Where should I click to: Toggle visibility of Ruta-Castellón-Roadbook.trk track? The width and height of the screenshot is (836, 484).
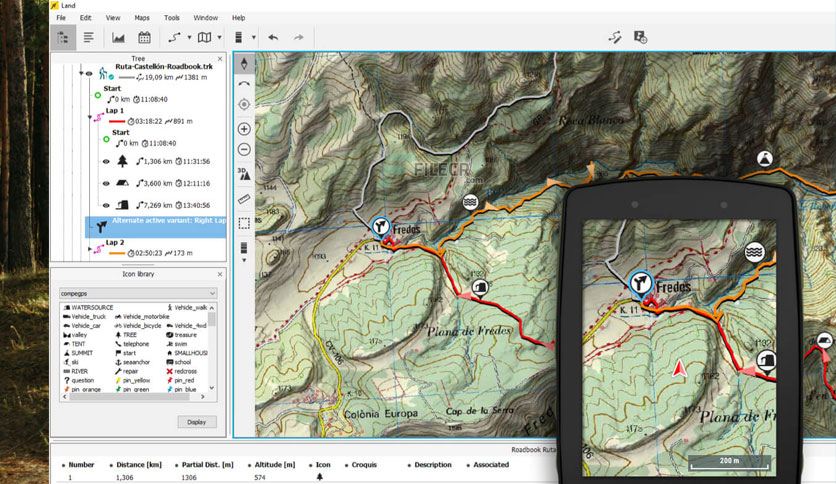89,73
